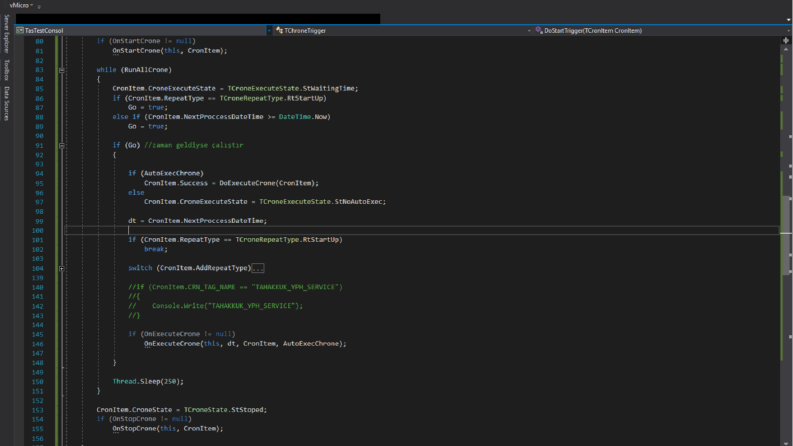Click commented 'CRN_TAG_NAME' if line
793x446 pixels.
235,287
